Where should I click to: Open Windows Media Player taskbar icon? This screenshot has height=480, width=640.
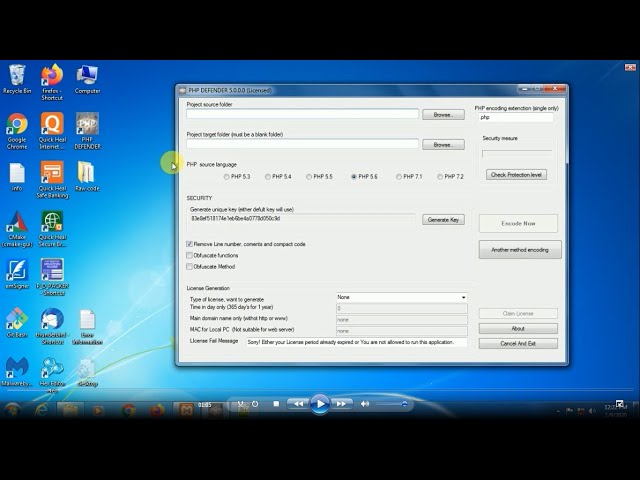click(x=98, y=409)
